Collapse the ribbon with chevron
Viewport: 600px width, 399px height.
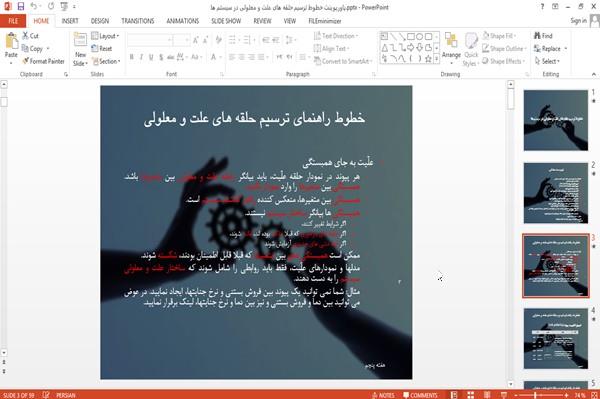pos(593,74)
